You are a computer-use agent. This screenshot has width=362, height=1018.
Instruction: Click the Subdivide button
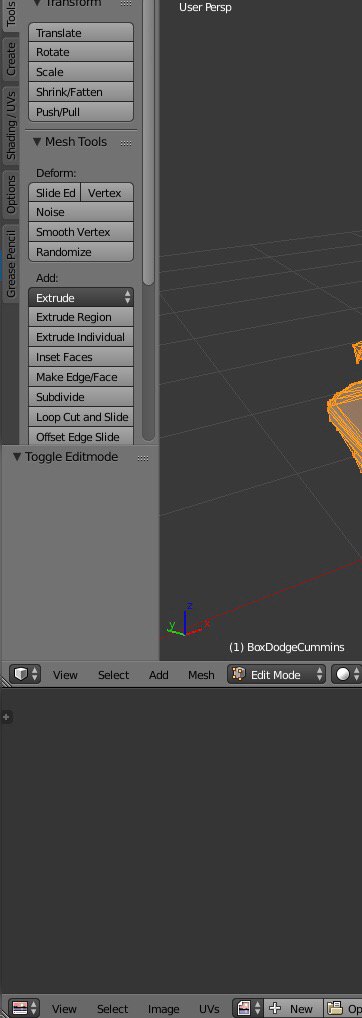[81, 397]
